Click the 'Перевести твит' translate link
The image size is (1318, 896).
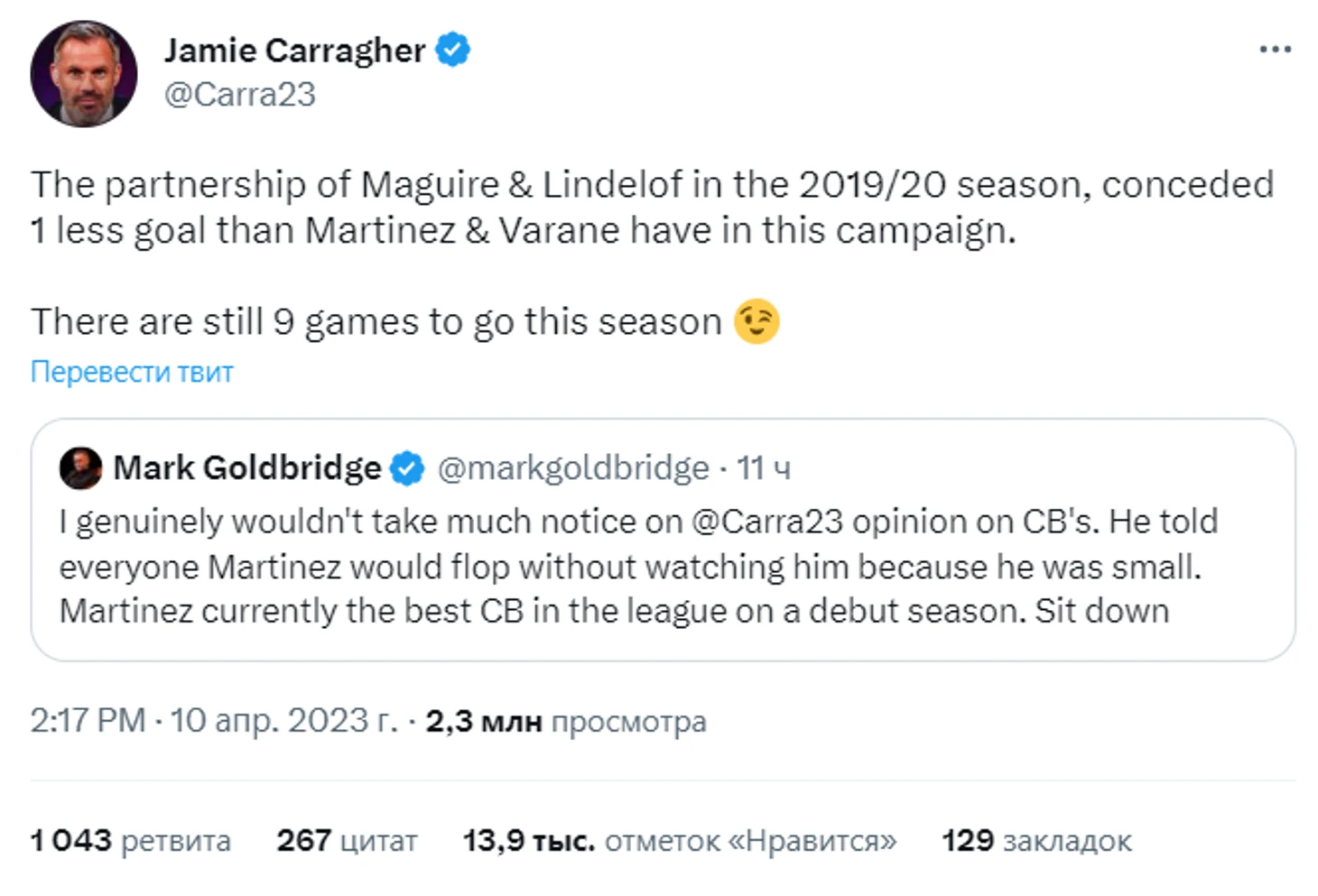click(x=132, y=372)
